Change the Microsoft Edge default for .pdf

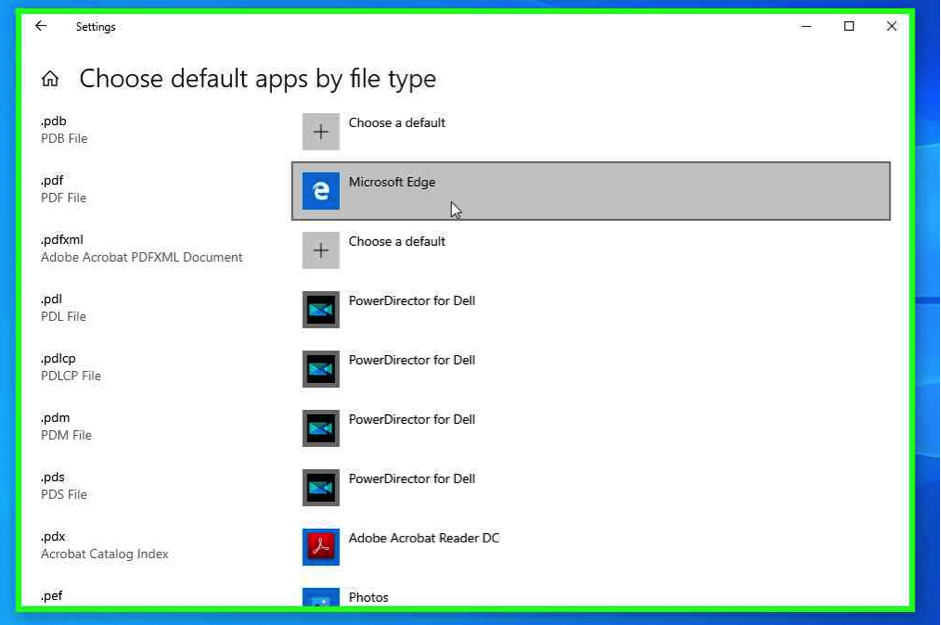392,182
